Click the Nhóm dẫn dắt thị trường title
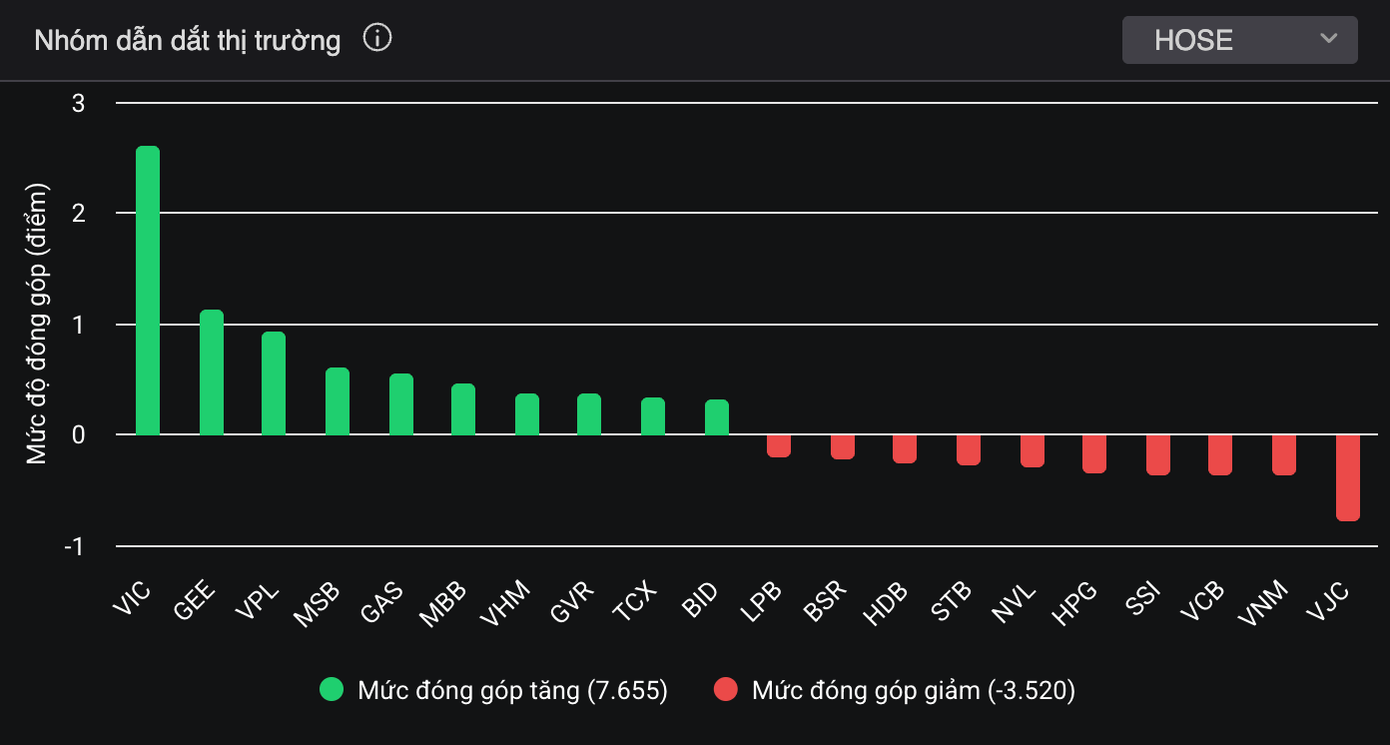Viewport: 1390px width, 745px height. (187, 41)
